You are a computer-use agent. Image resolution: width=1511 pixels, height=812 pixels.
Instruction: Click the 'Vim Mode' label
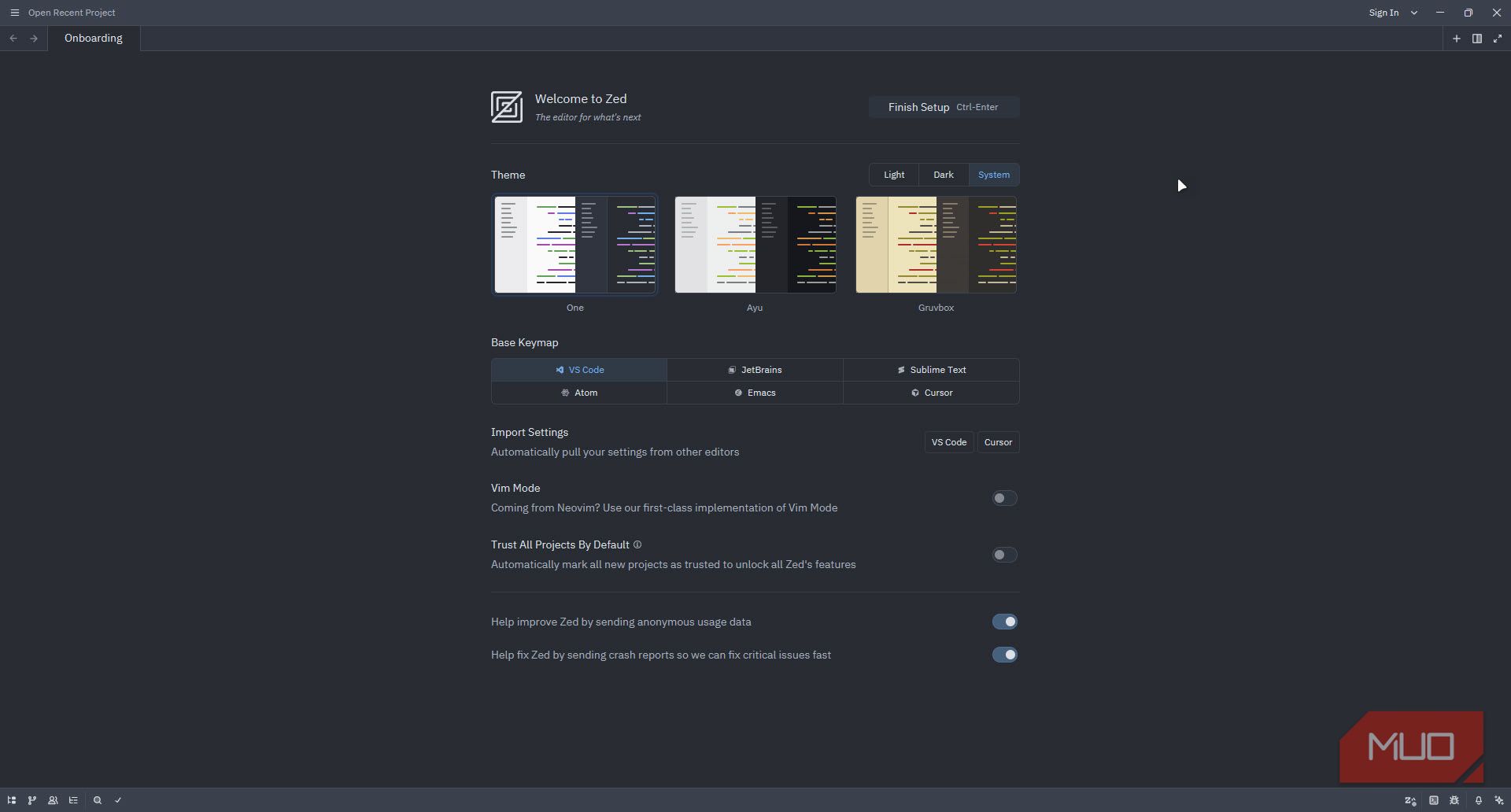point(515,488)
